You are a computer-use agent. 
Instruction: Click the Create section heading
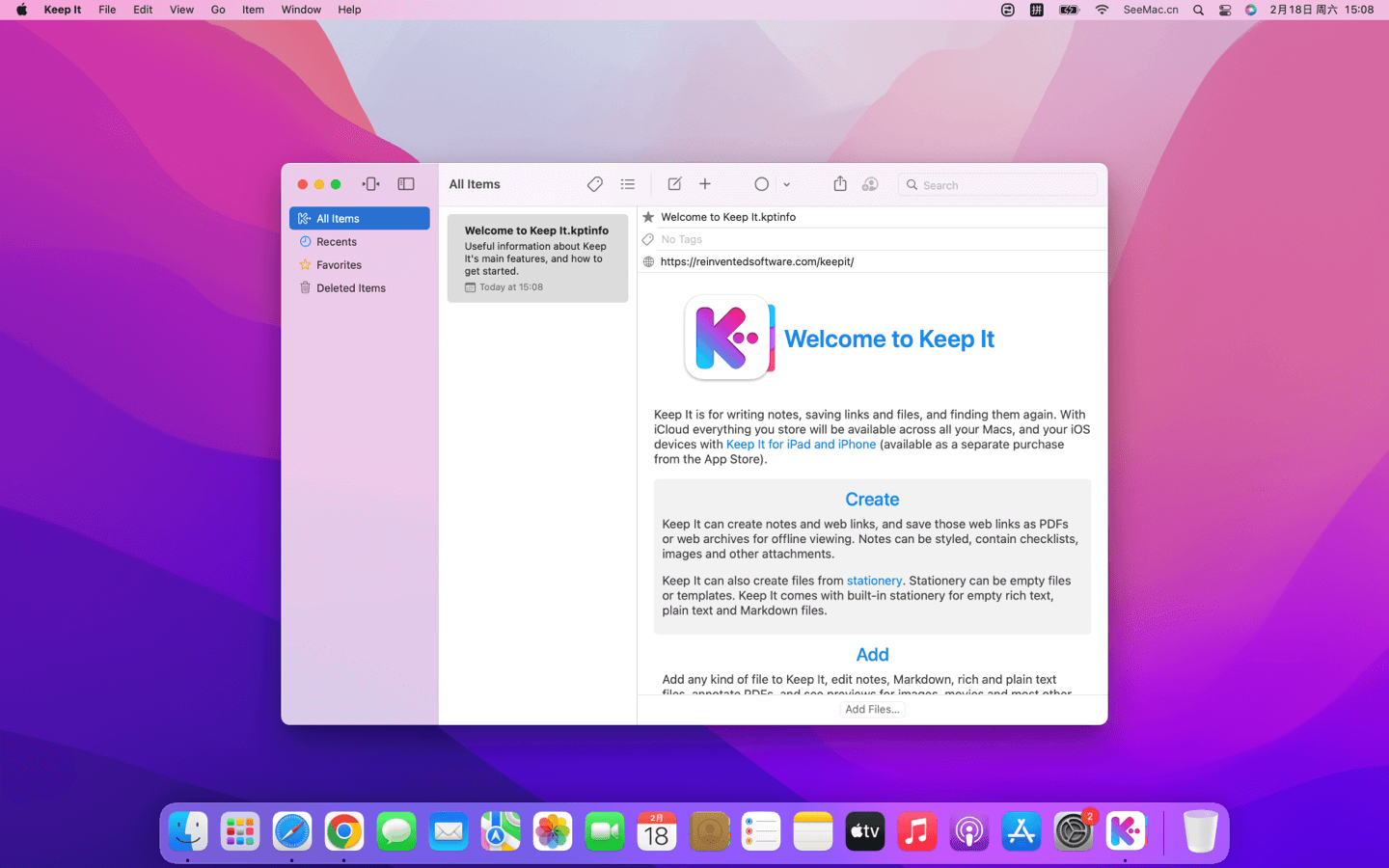pyautogui.click(x=872, y=500)
